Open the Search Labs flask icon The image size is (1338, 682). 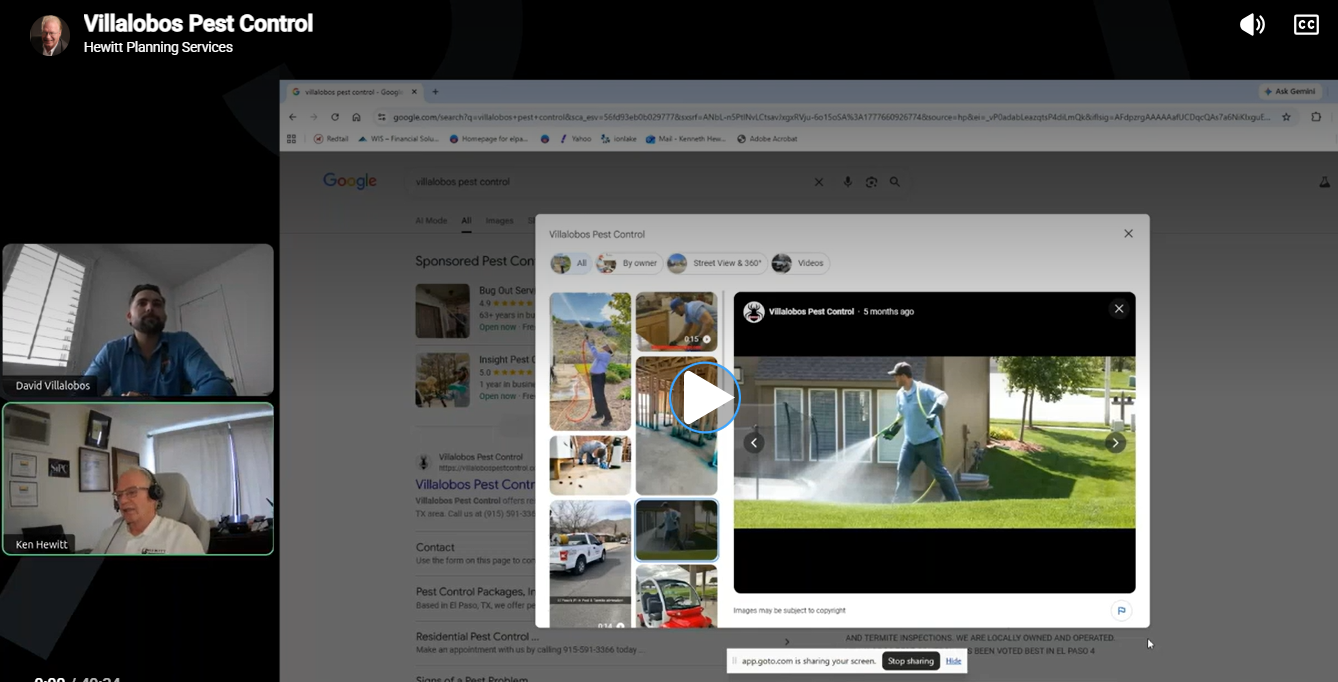point(1325,182)
